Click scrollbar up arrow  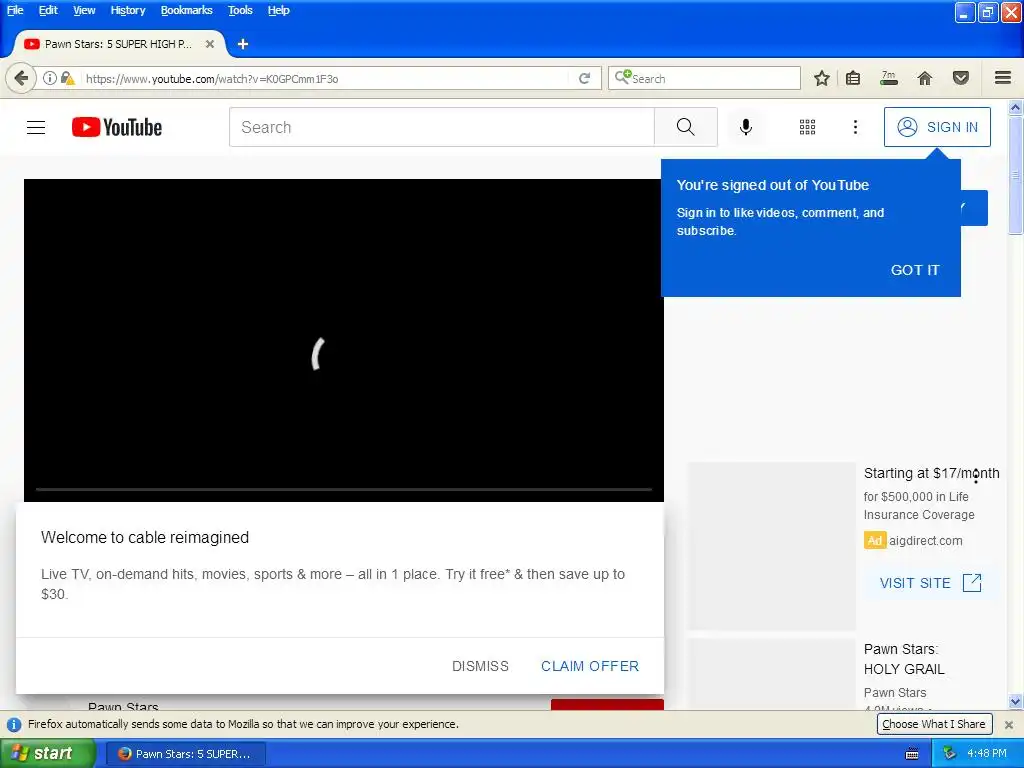pyautogui.click(x=1015, y=107)
